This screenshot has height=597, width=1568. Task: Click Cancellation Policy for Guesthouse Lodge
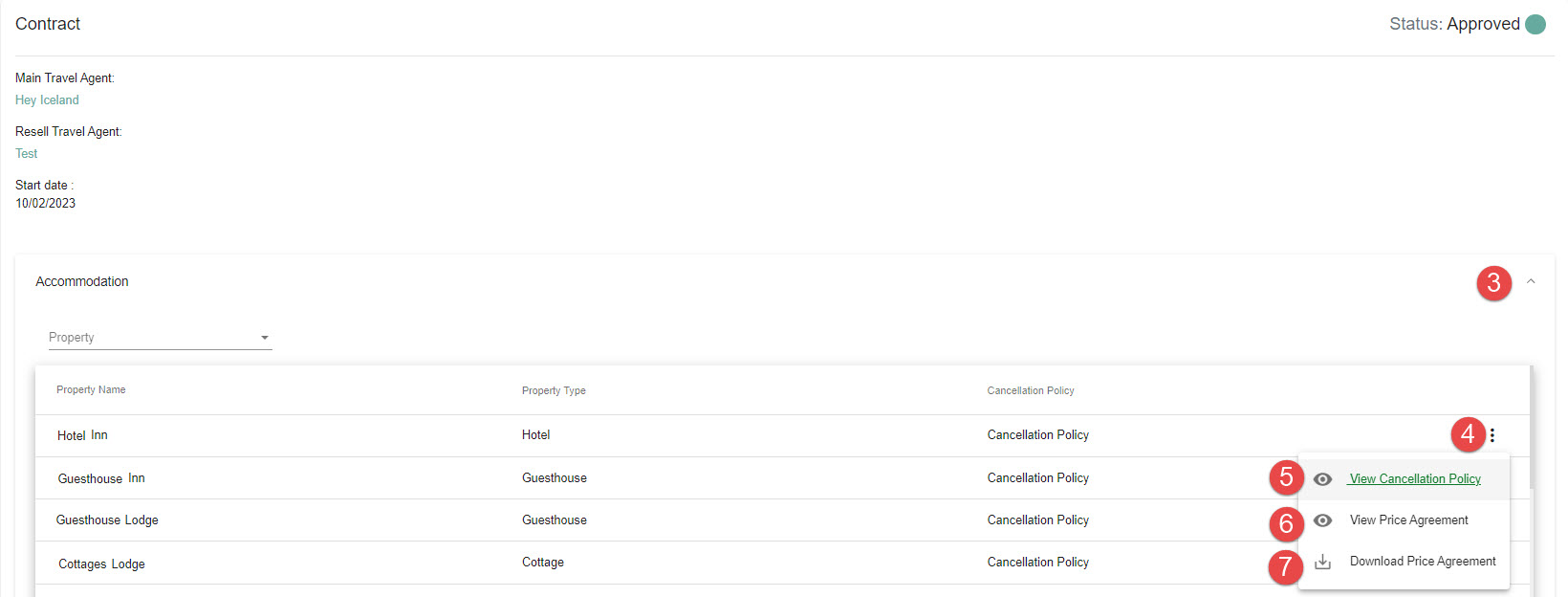pos(1037,520)
